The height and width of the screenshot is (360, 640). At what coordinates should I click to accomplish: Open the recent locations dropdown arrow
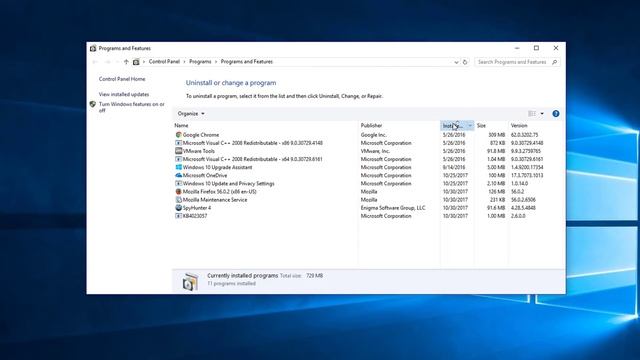tap(117, 62)
